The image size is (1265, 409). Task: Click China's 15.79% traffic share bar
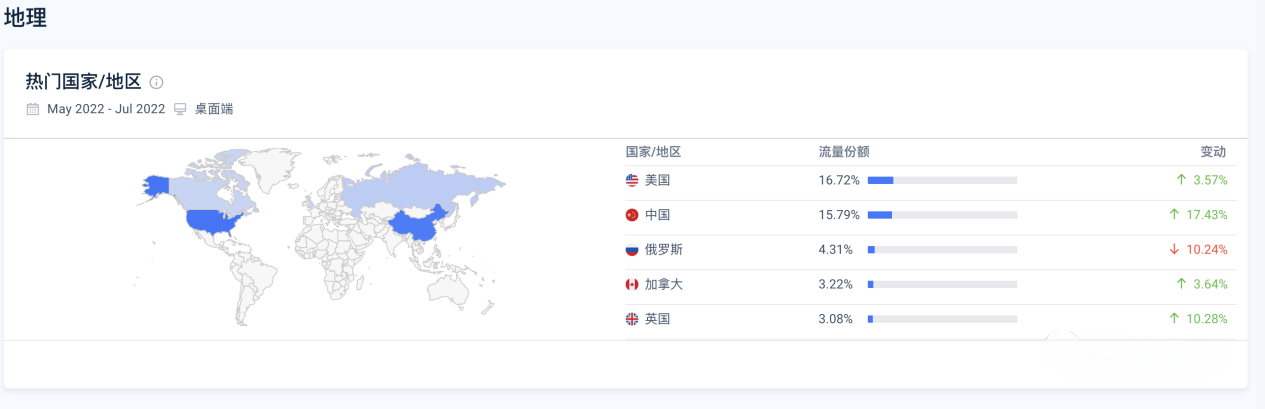pyautogui.click(x=942, y=215)
